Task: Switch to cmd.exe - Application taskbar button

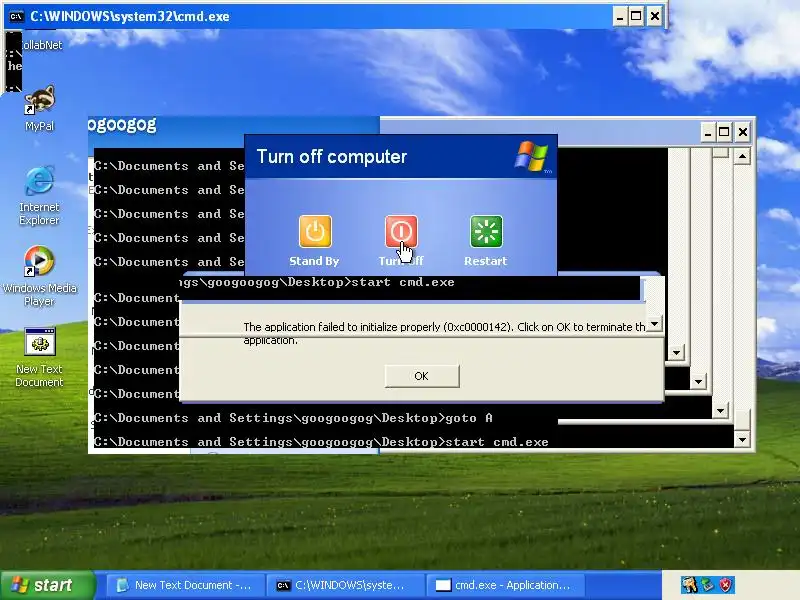Action: pos(505,585)
